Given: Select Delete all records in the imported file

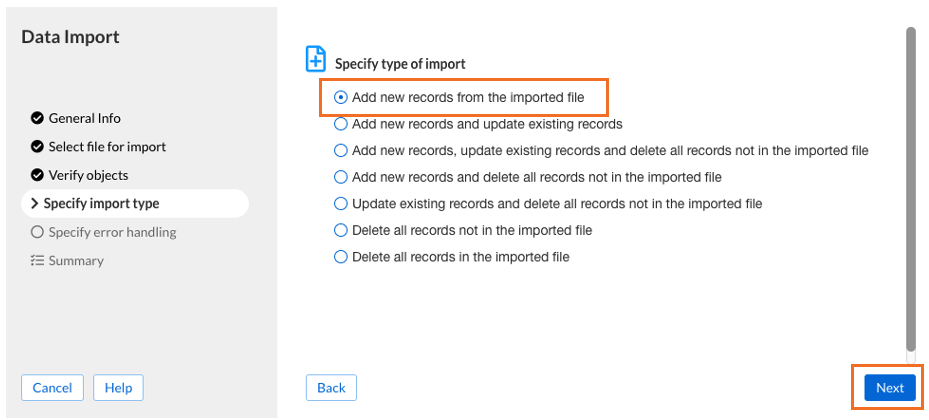Looking at the screenshot, I should point(341,257).
